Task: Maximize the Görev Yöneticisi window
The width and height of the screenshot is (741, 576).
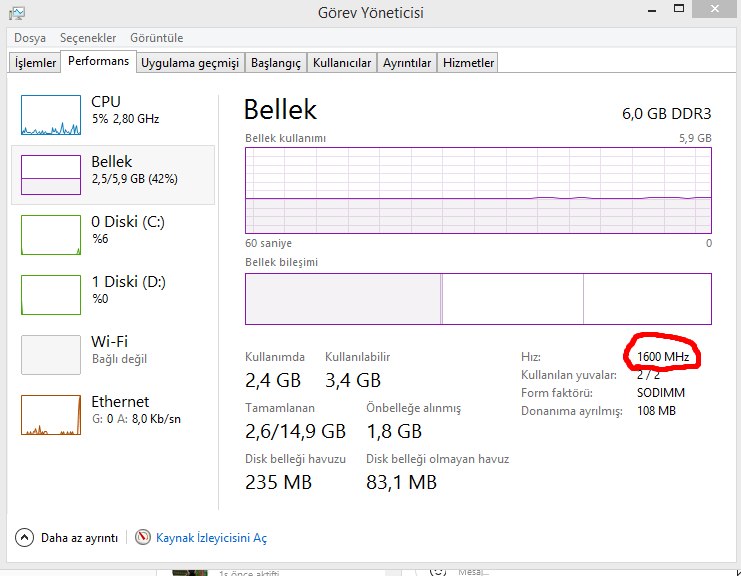Action: 679,9
